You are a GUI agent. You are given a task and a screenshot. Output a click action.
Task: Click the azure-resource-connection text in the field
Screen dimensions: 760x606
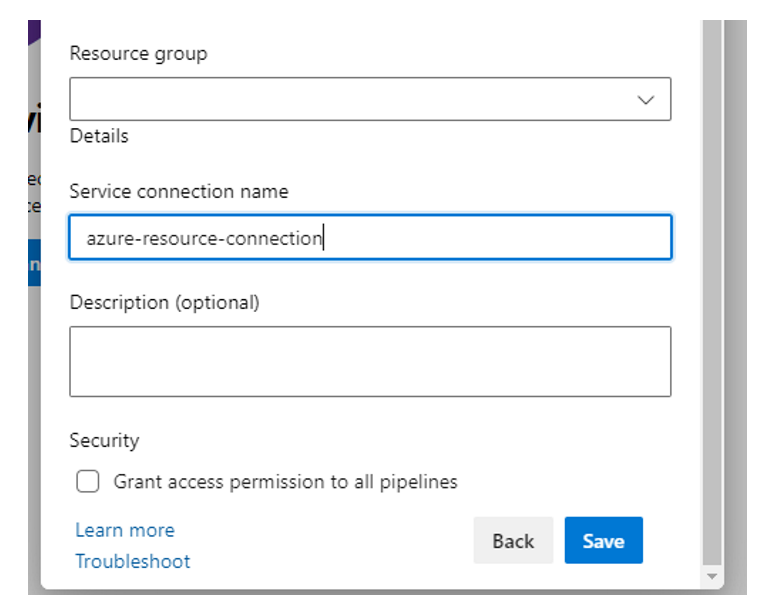[x=204, y=239]
